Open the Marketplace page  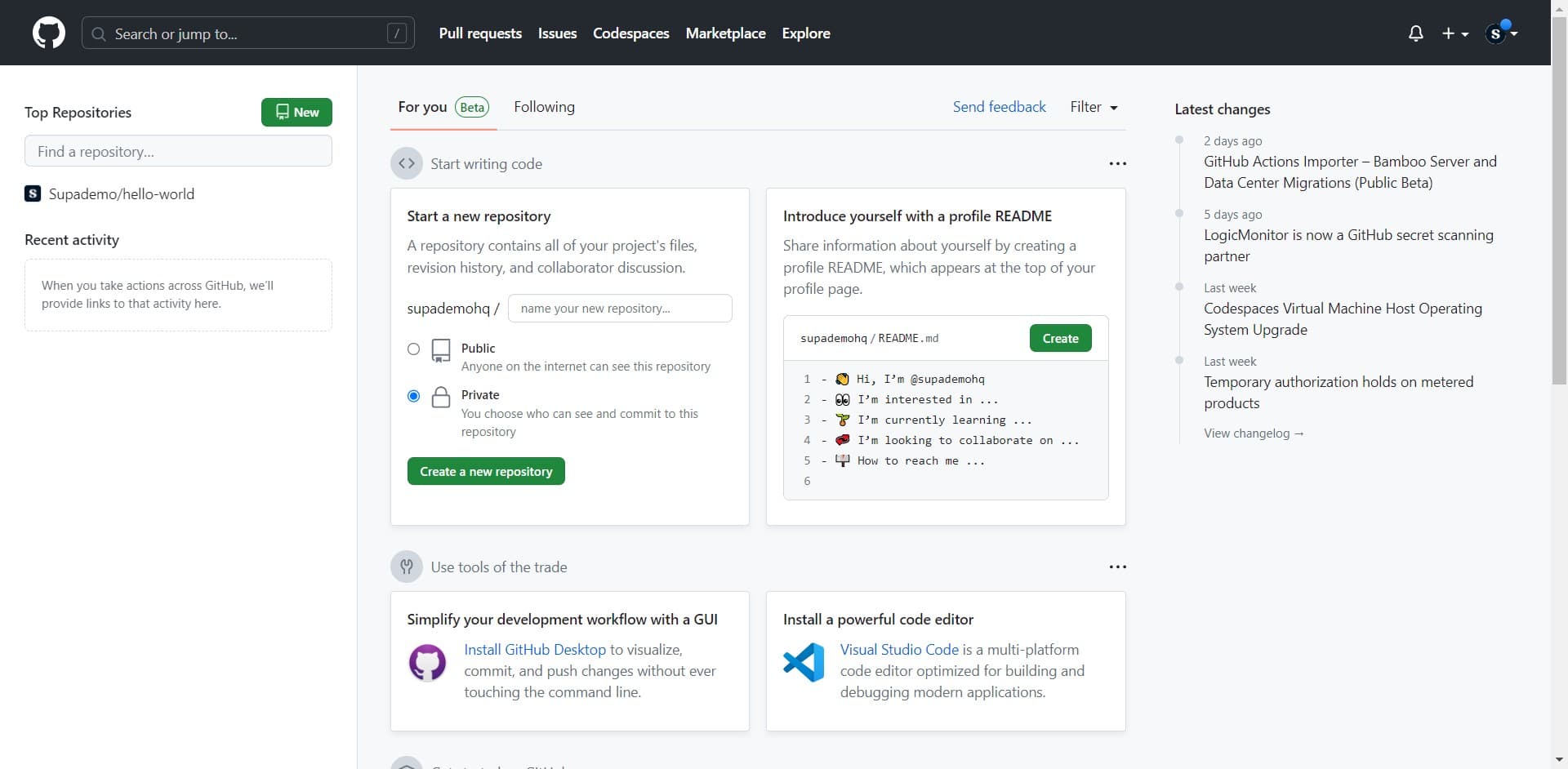[x=725, y=33]
